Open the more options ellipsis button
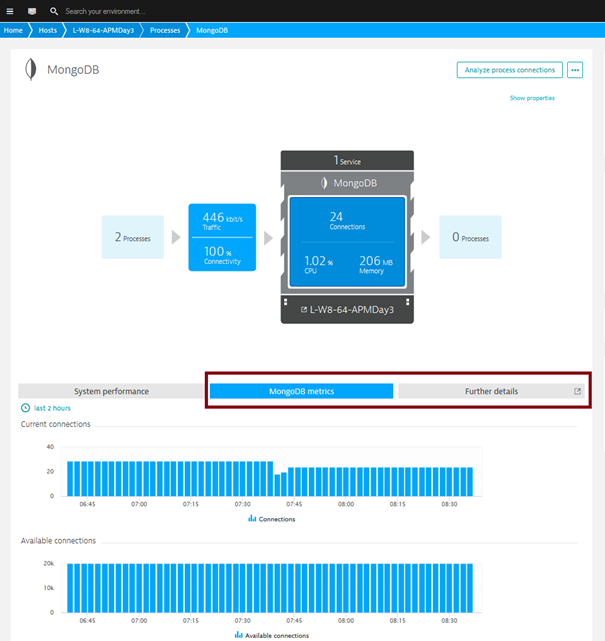This screenshot has height=641, width=605. (x=575, y=70)
